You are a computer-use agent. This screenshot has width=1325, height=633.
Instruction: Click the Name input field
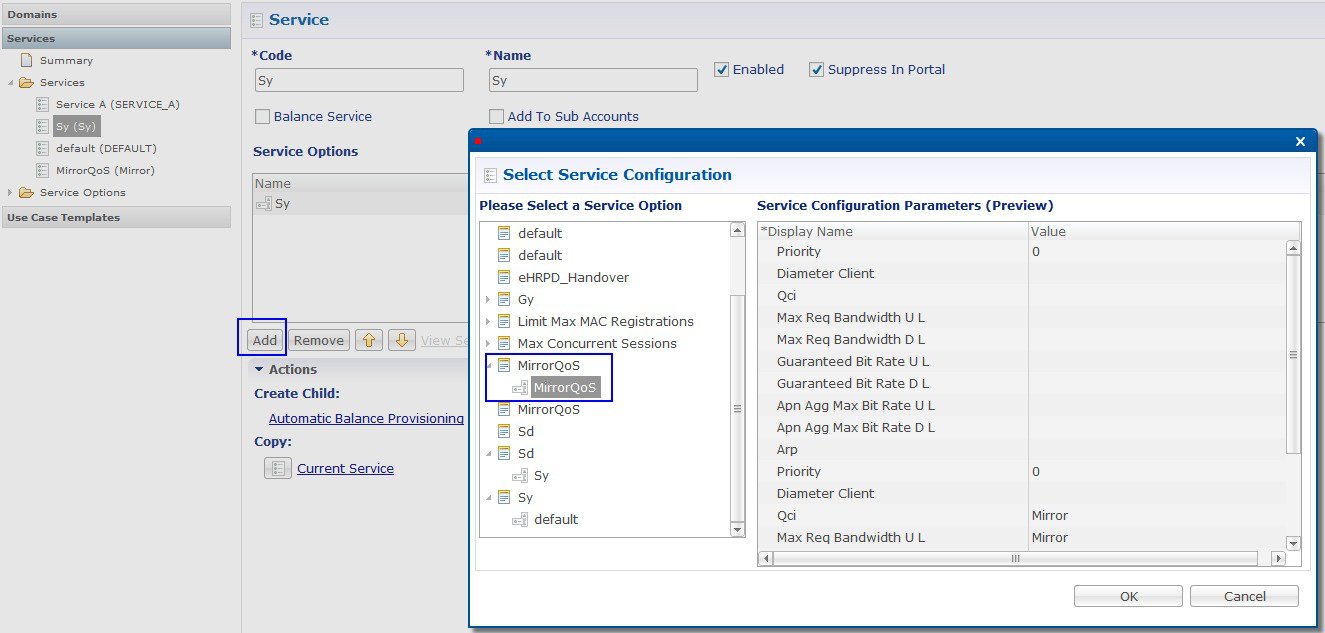point(593,80)
